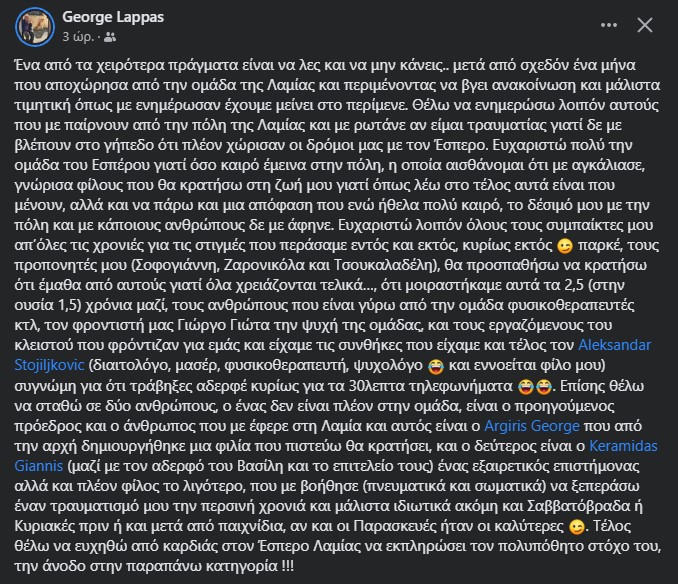This screenshot has width=678, height=584.
Task: Click the wink emoji before 'παρκέ'
Action: (x=565, y=246)
